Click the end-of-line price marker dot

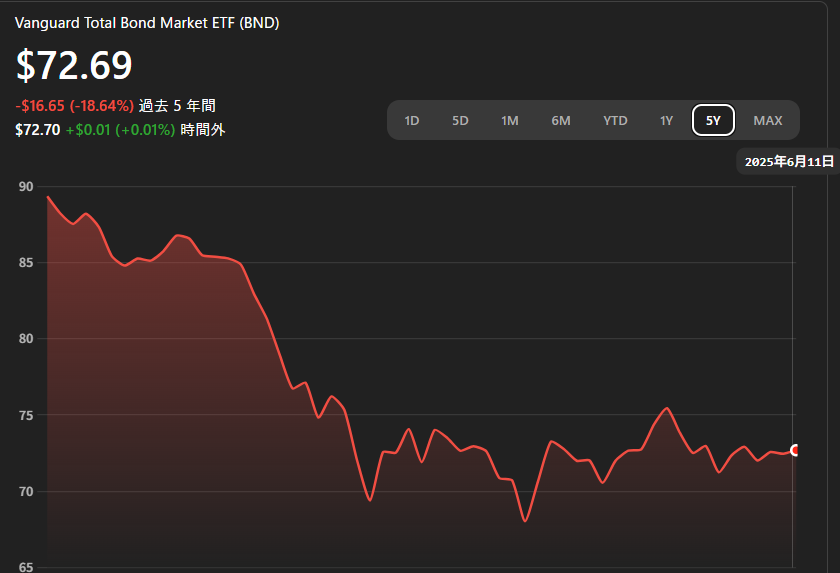point(795,450)
